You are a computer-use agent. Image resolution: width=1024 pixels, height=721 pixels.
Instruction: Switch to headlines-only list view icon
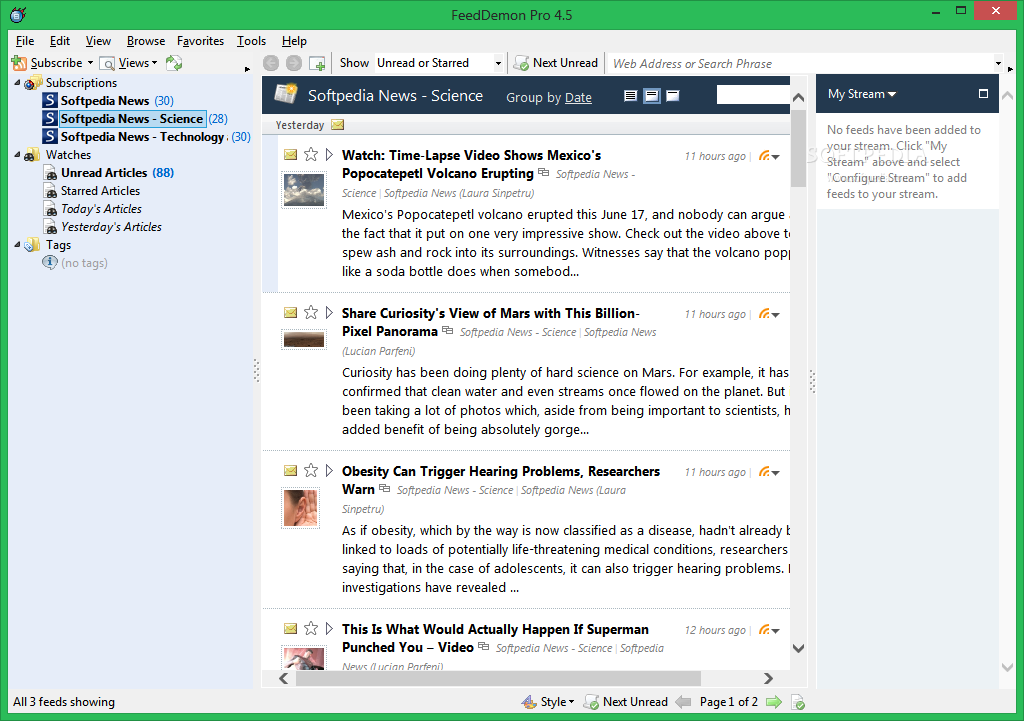630,96
